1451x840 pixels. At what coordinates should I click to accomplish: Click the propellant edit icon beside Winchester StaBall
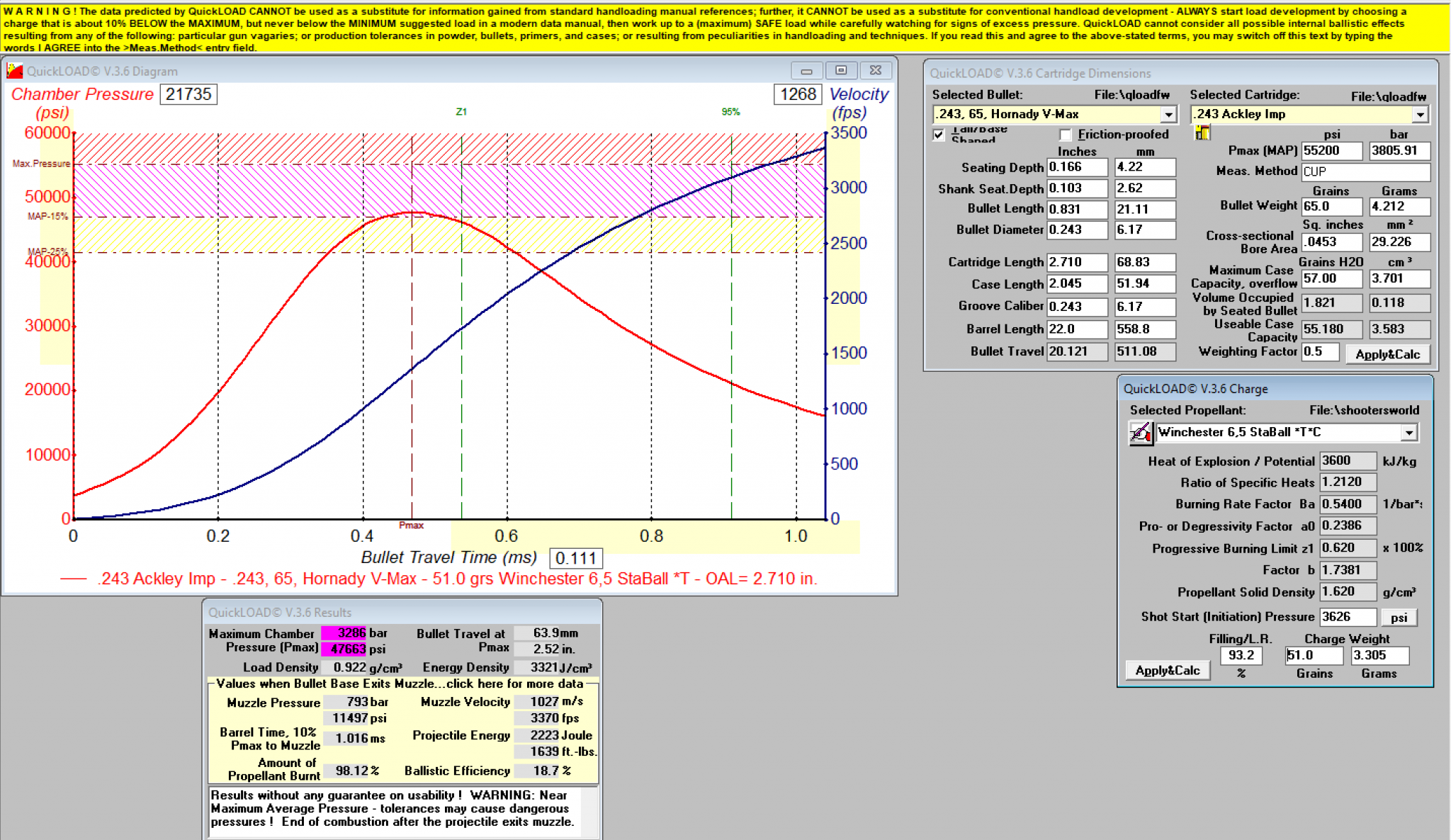(x=1140, y=433)
